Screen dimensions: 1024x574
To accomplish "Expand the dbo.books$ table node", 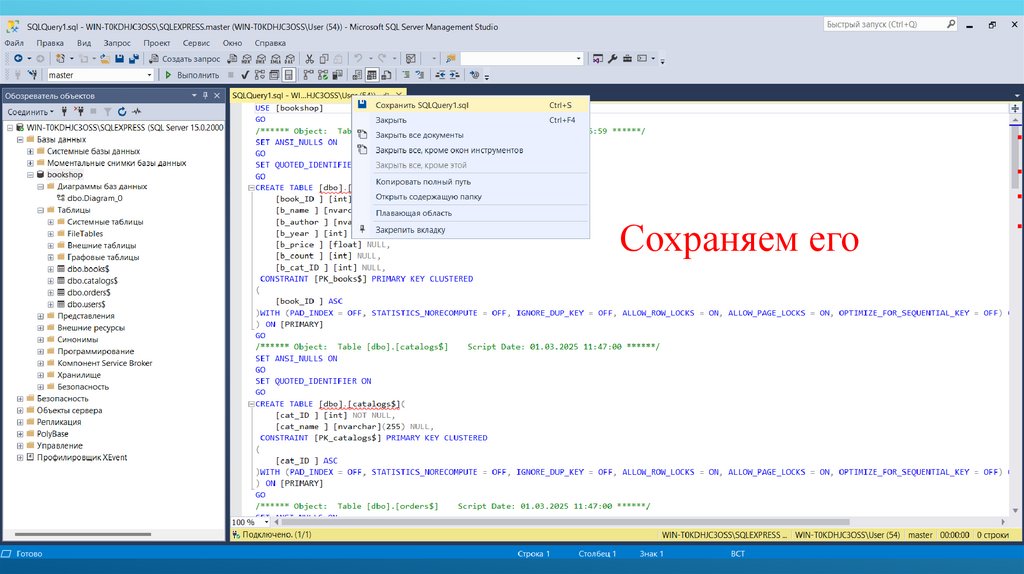I will (51, 269).
